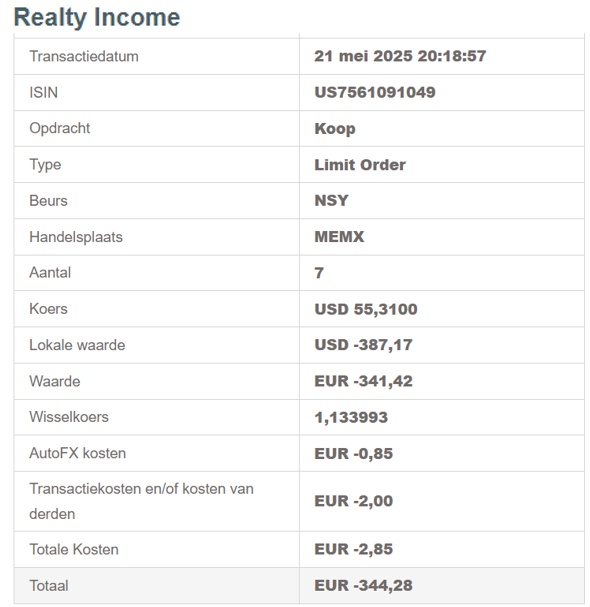Image resolution: width=590 pixels, height=607 pixels.
Task: Select the Waarde amount EUR -341,42
Action: (x=363, y=381)
